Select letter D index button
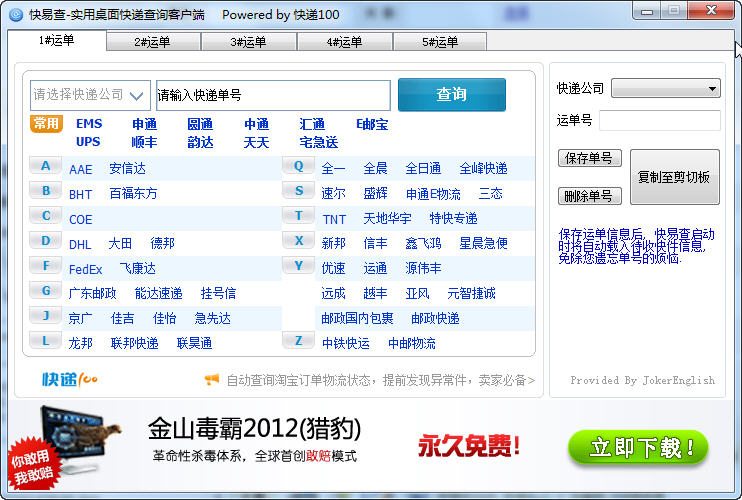 (x=45, y=241)
